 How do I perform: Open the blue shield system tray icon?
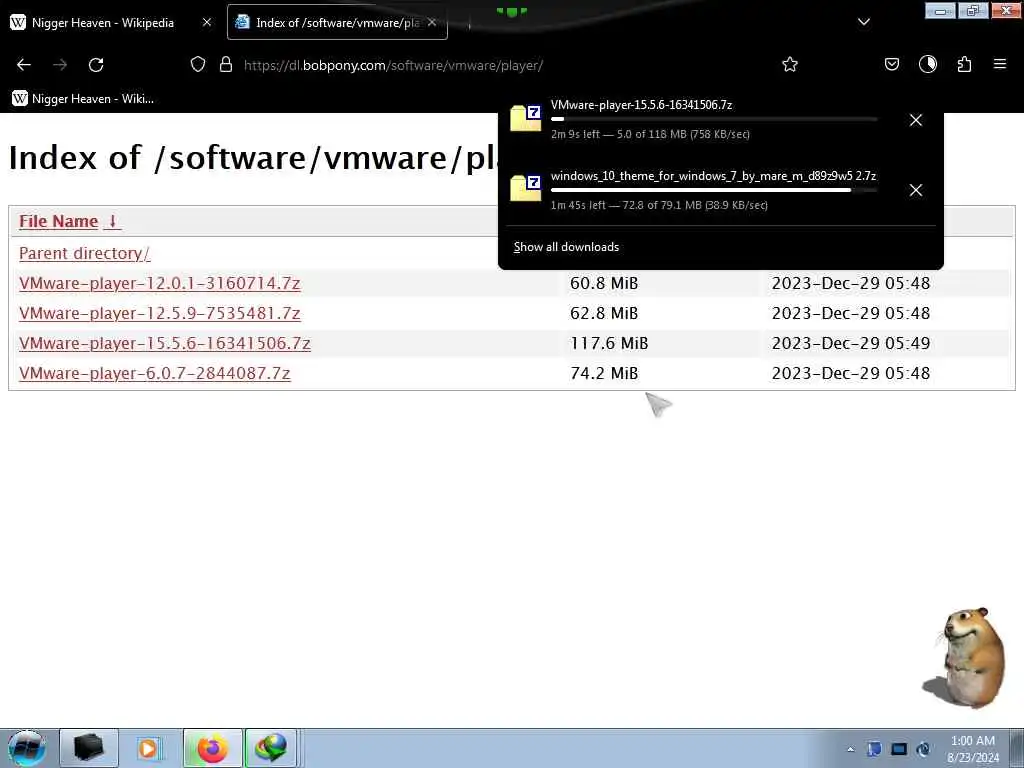874,749
